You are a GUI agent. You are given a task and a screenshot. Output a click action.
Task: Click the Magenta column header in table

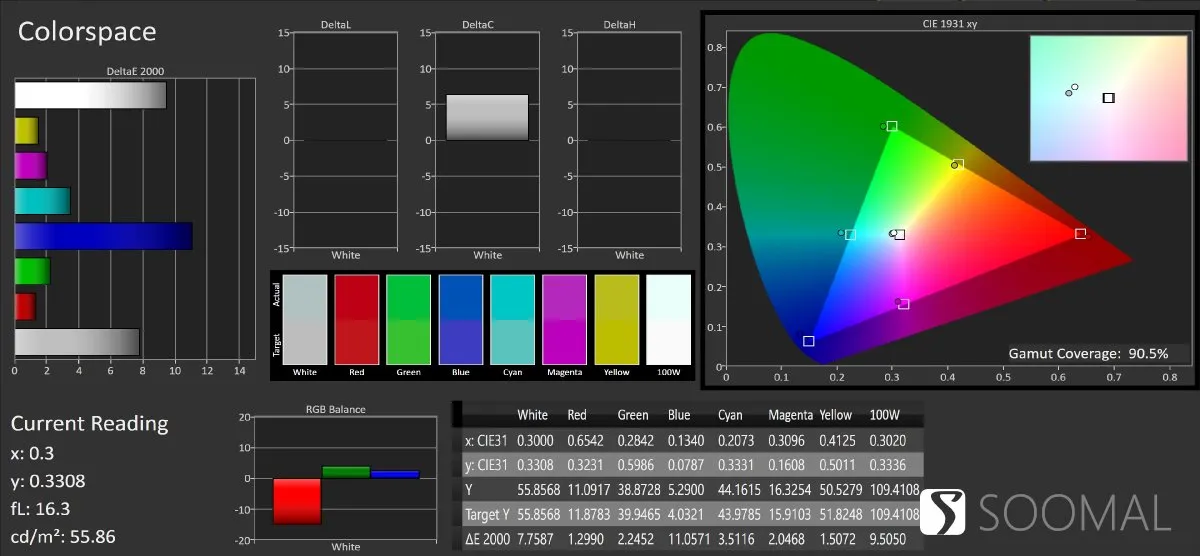click(790, 415)
